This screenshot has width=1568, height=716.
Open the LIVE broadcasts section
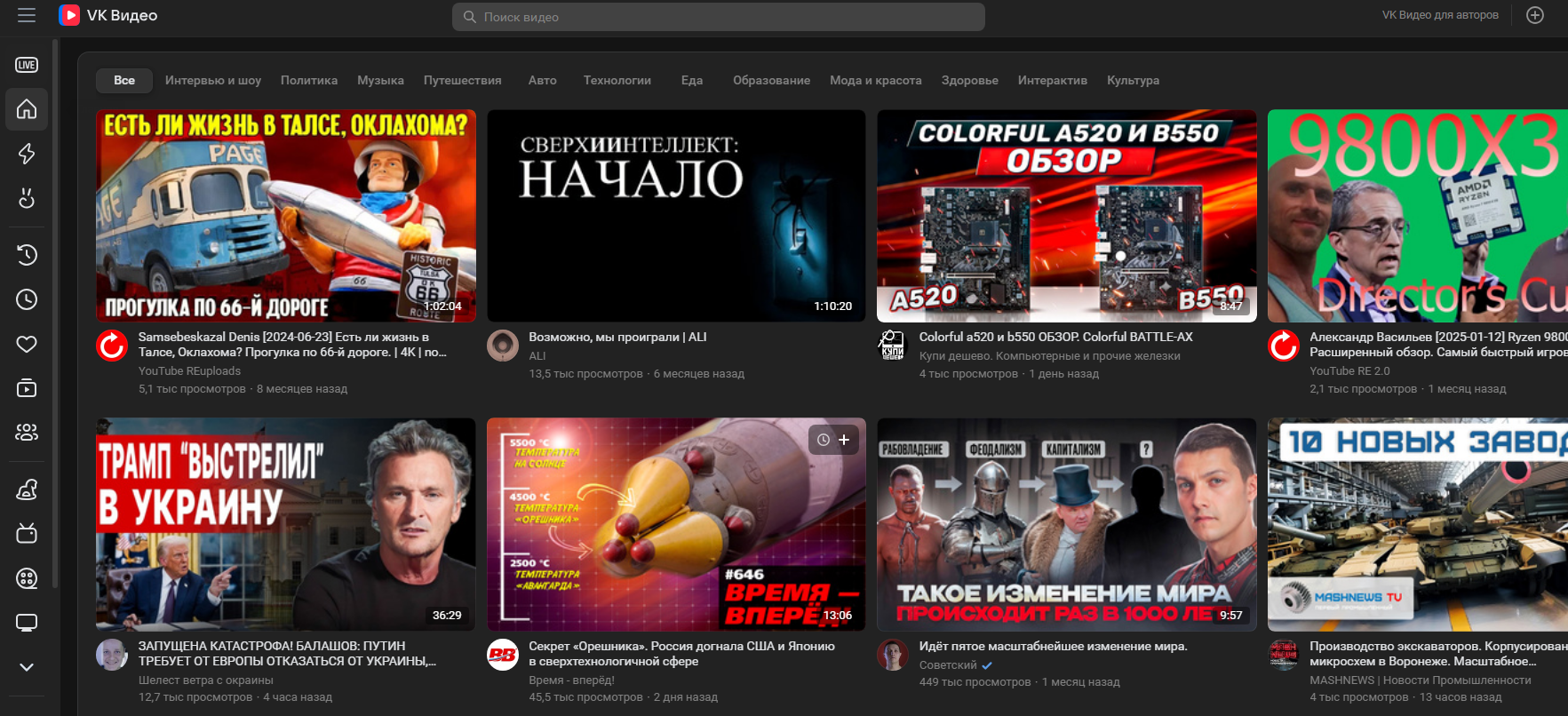27,65
